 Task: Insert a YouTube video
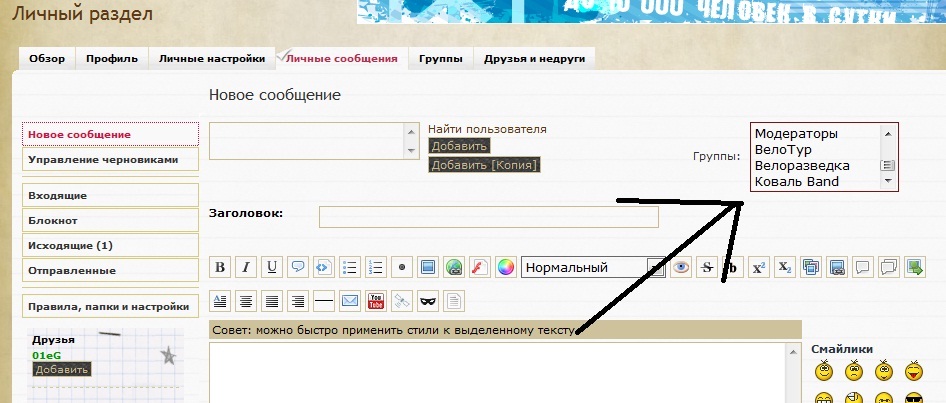pyautogui.click(x=376, y=299)
